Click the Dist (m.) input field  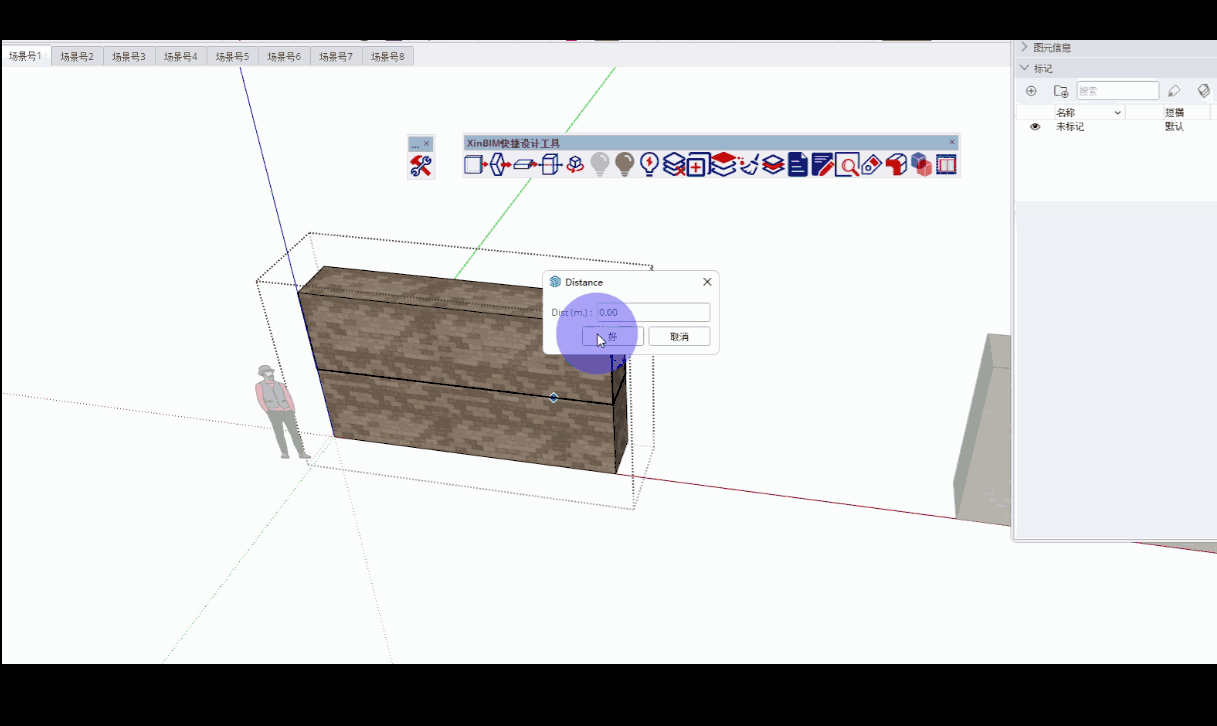click(653, 312)
